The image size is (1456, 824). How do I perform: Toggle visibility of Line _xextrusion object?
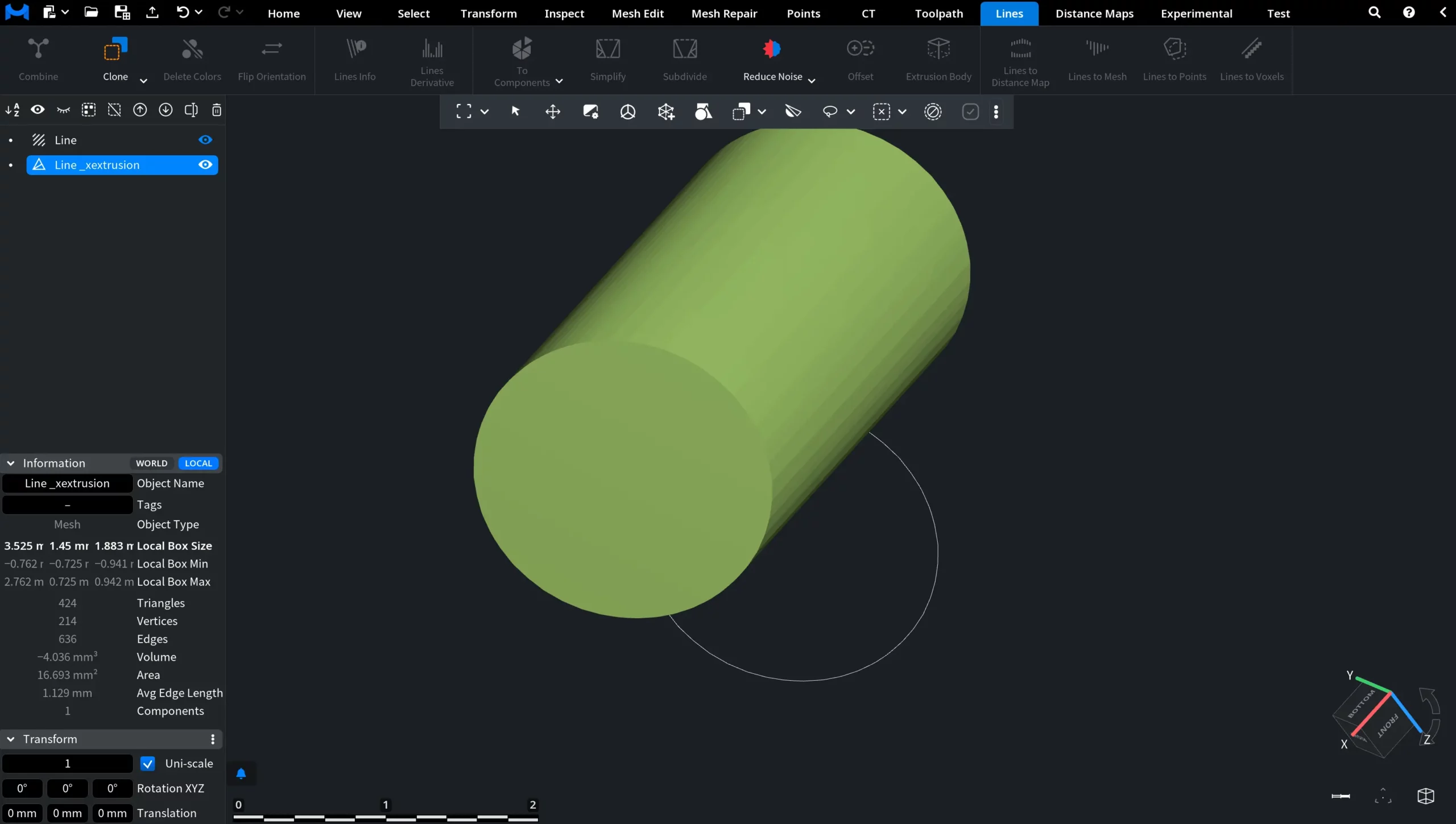coord(205,165)
